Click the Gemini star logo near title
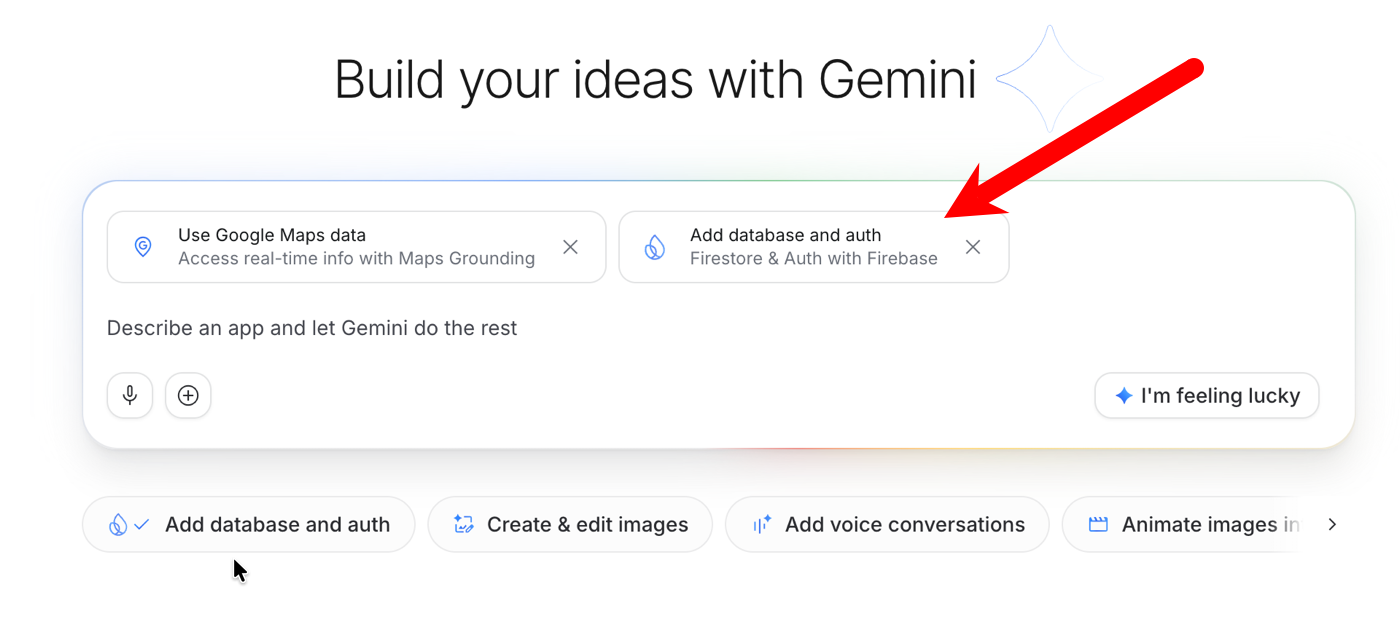 [x=1049, y=79]
